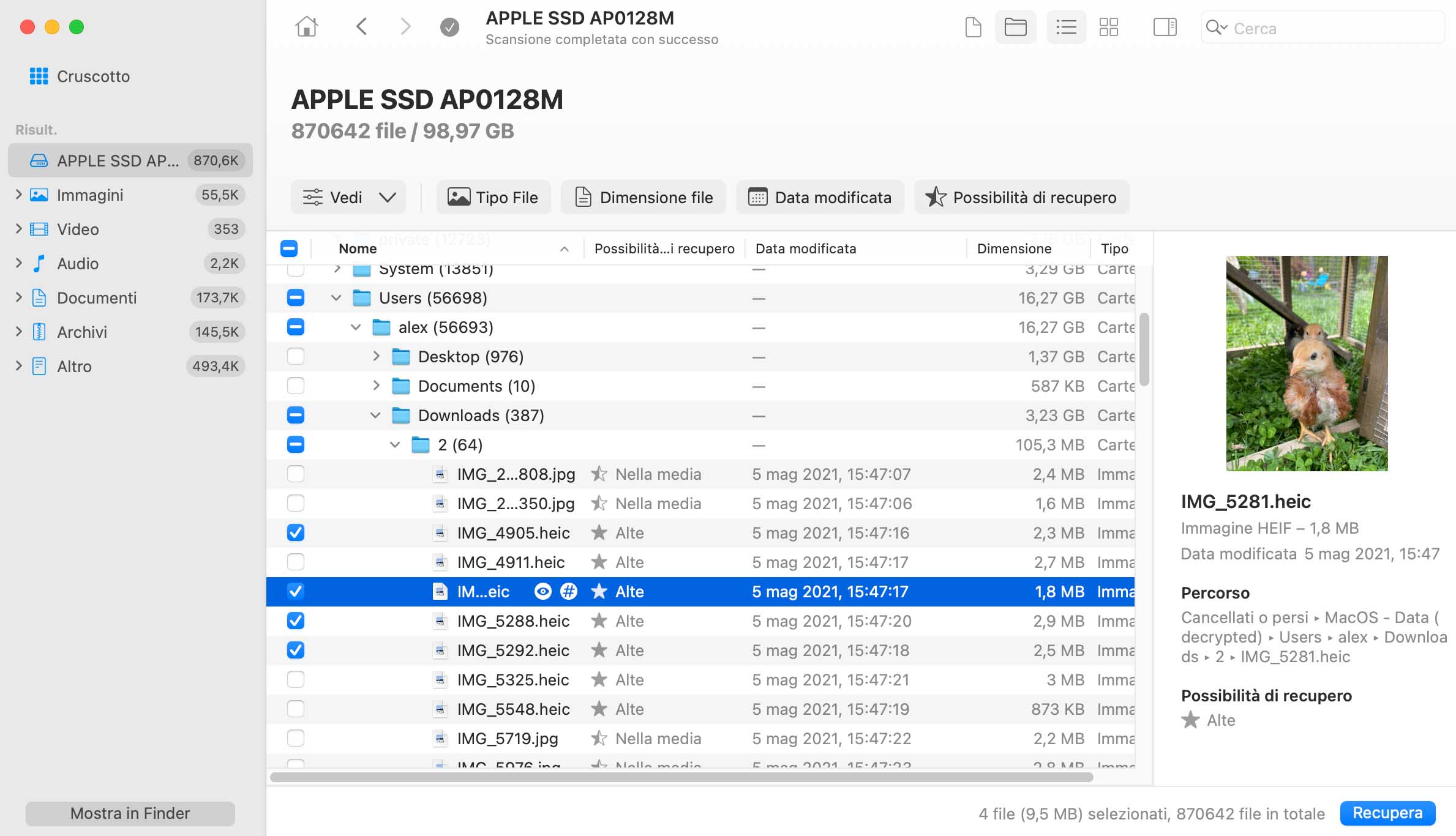Viewport: 1456px width, 836px height.
Task: Click the Desktop folder icon
Action: coord(401,357)
